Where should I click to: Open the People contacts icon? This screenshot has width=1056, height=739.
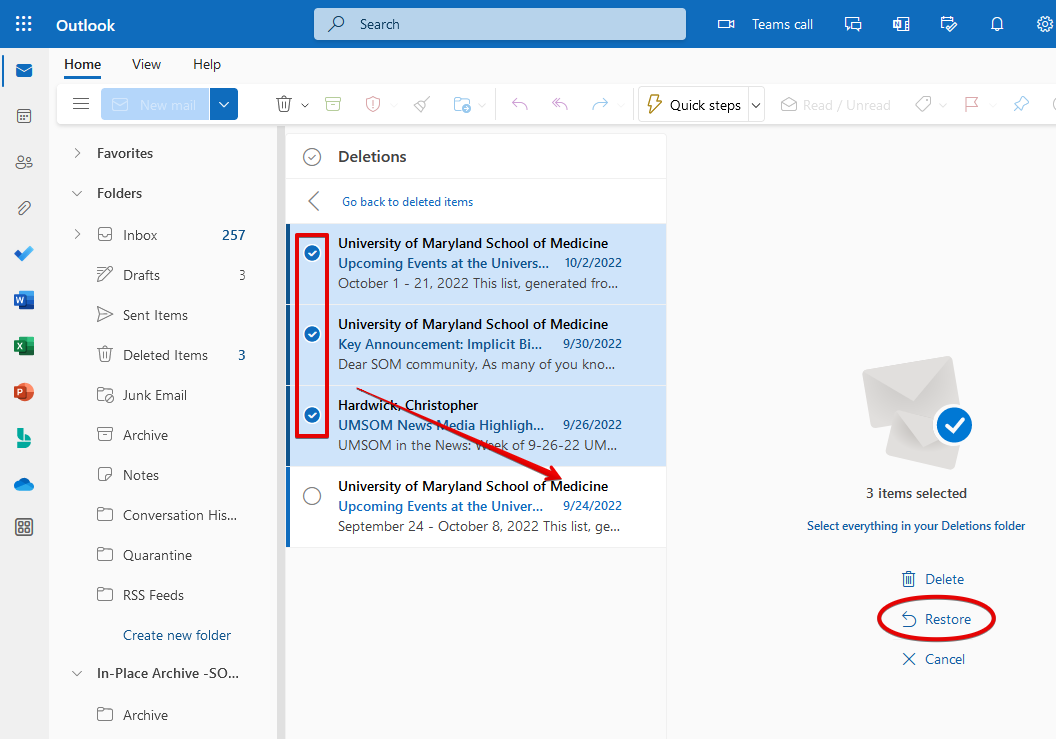tap(24, 162)
